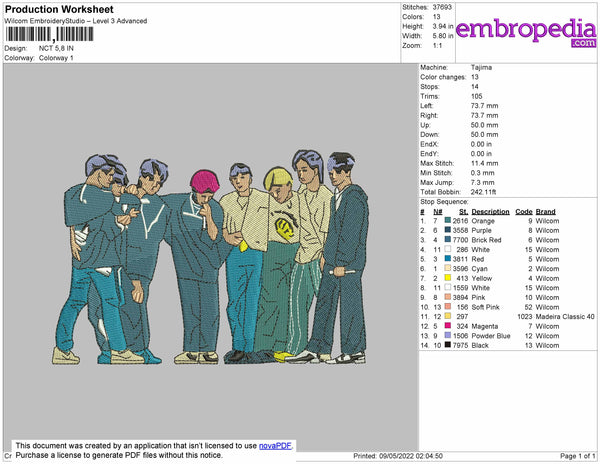
Task: Click the swatch for 1506 Powder Blue
Action: click(448, 335)
